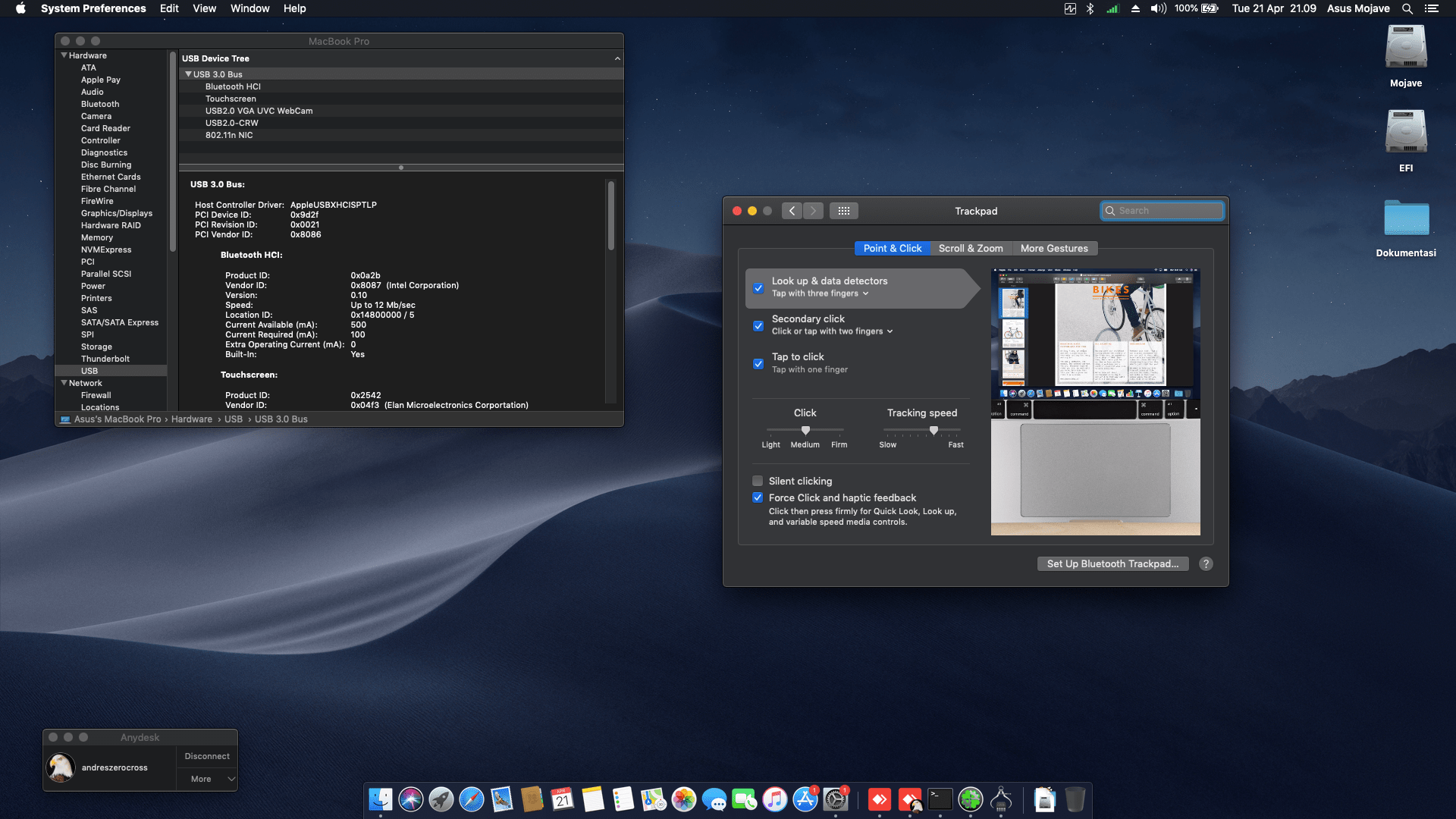Open Trackpad help question mark button

[x=1206, y=563]
